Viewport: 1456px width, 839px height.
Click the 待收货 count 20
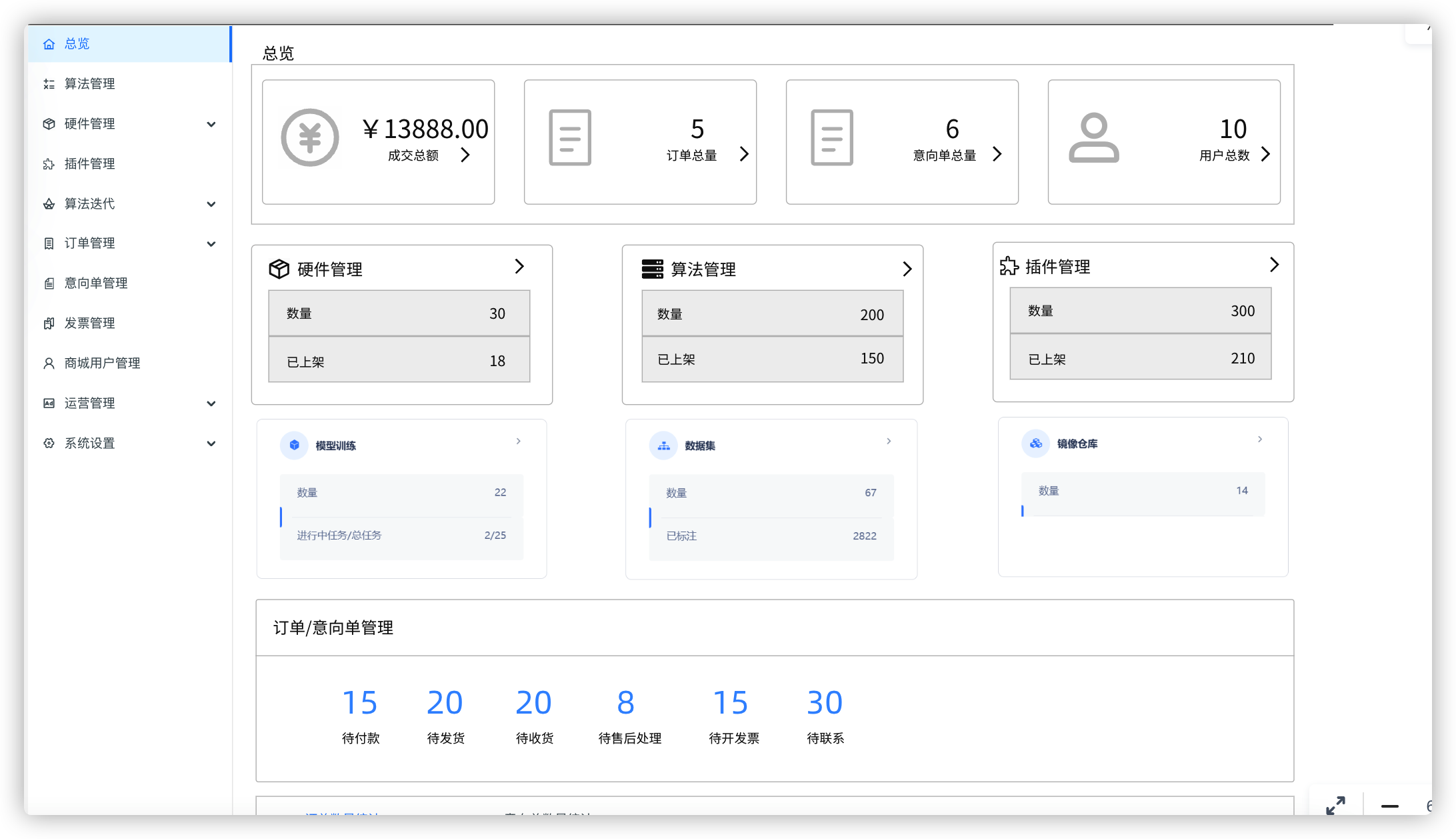pyautogui.click(x=534, y=702)
